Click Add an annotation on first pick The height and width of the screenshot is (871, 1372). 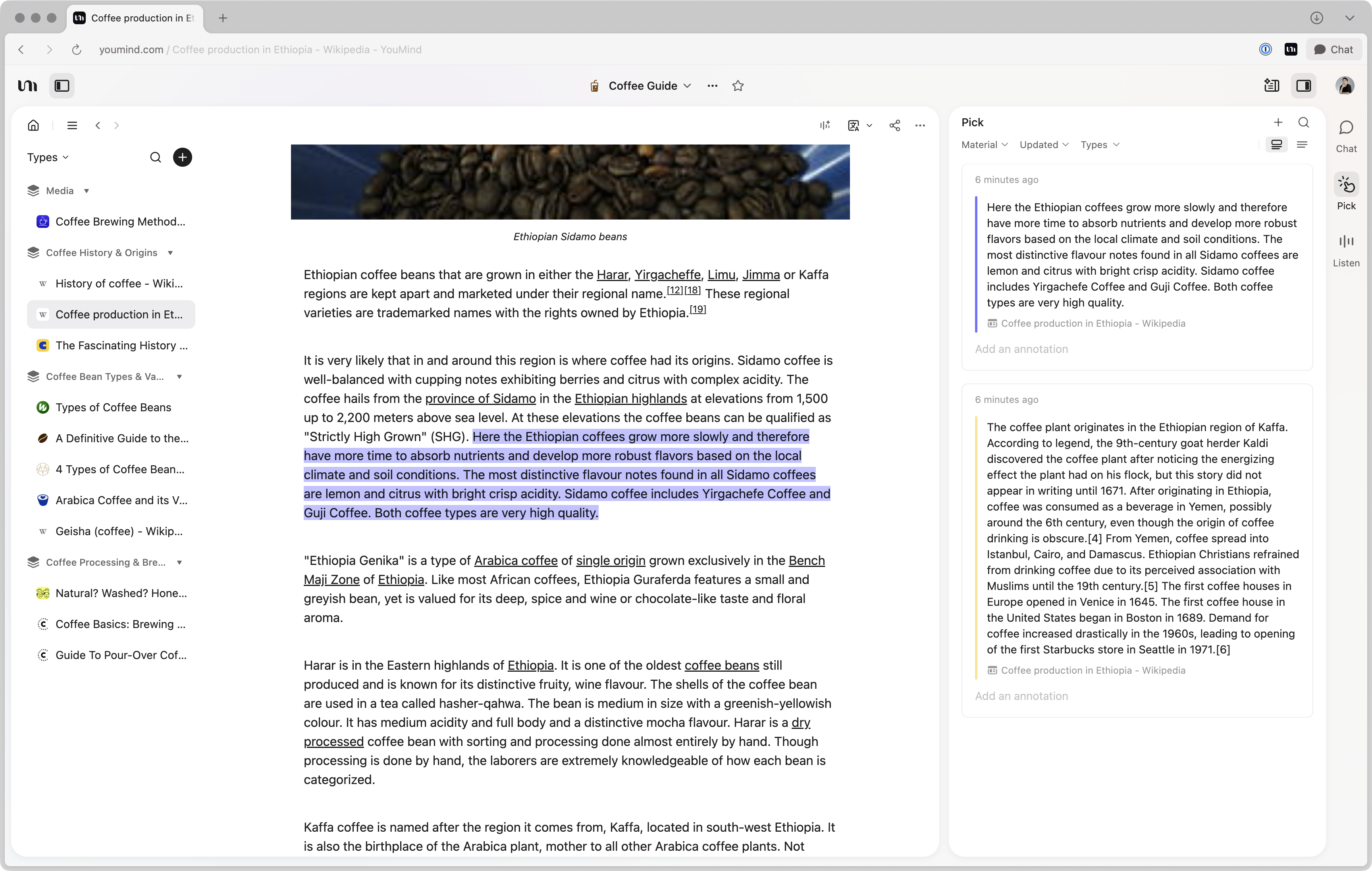(1021, 349)
